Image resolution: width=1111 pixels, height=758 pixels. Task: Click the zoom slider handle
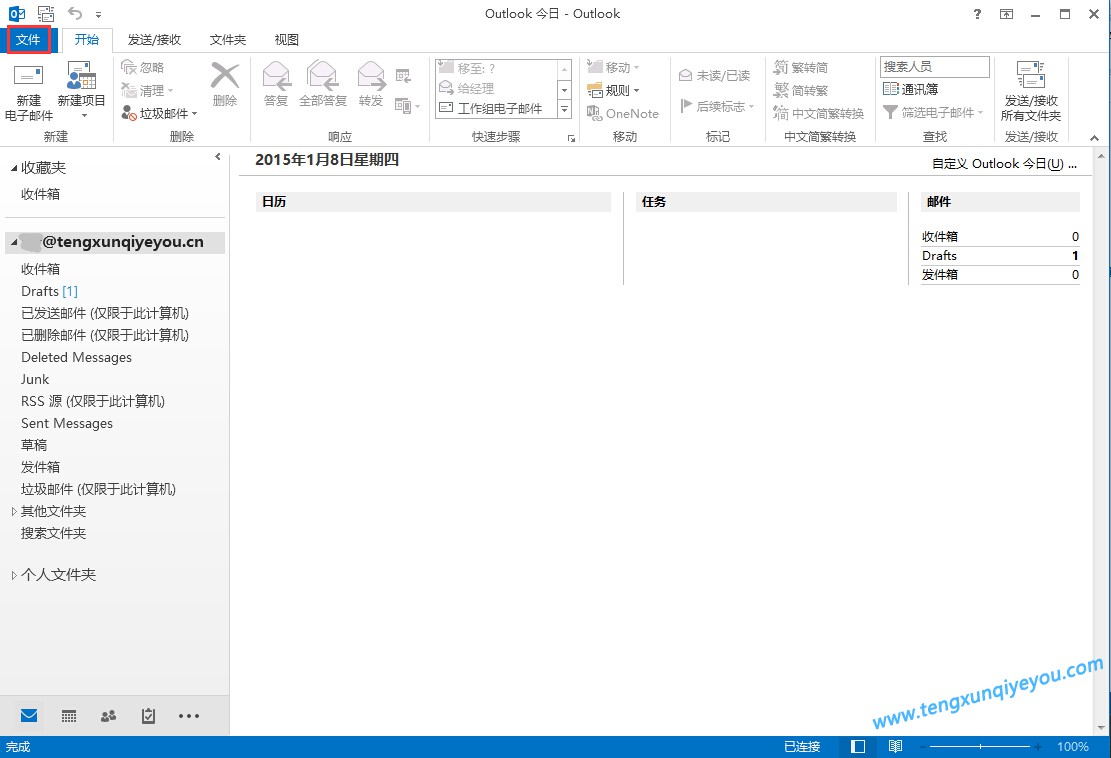(x=980, y=747)
